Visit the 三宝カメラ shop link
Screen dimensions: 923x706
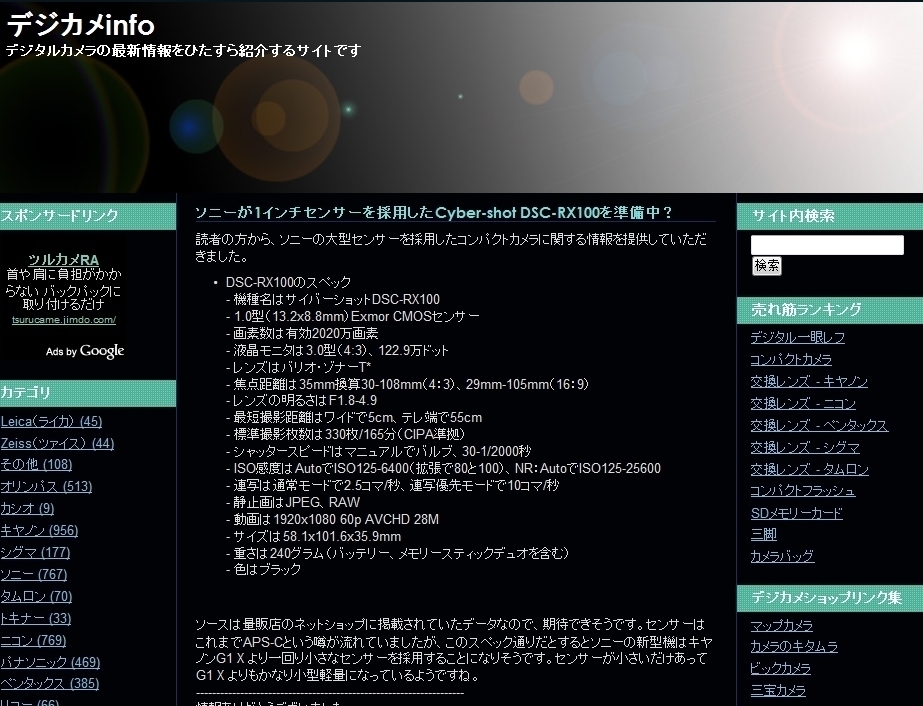tap(778, 690)
